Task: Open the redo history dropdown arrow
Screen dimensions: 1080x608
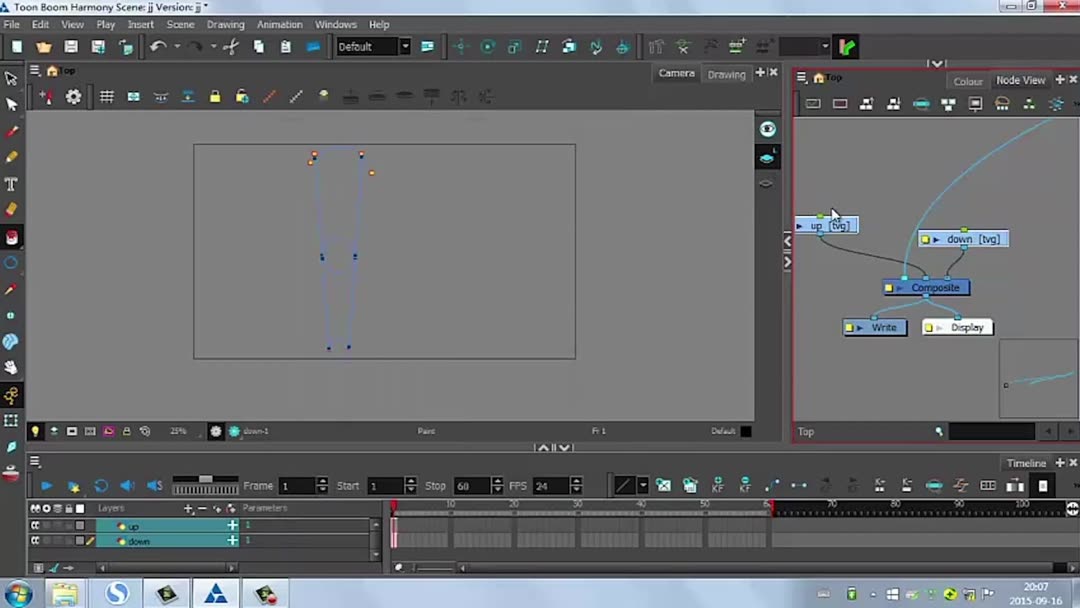Action: click(x=214, y=46)
